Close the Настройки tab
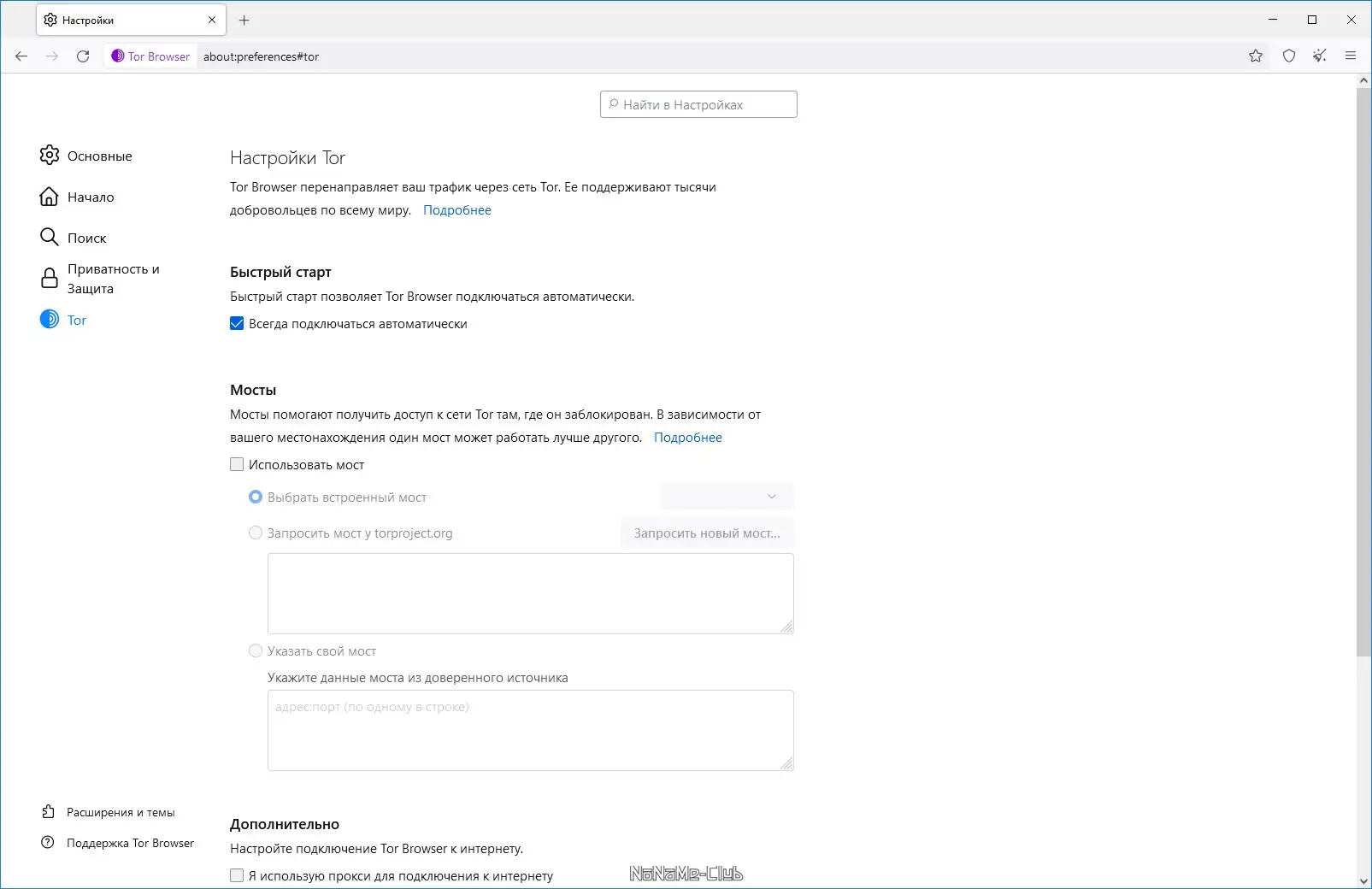Image resolution: width=1372 pixels, height=889 pixels. (212, 20)
